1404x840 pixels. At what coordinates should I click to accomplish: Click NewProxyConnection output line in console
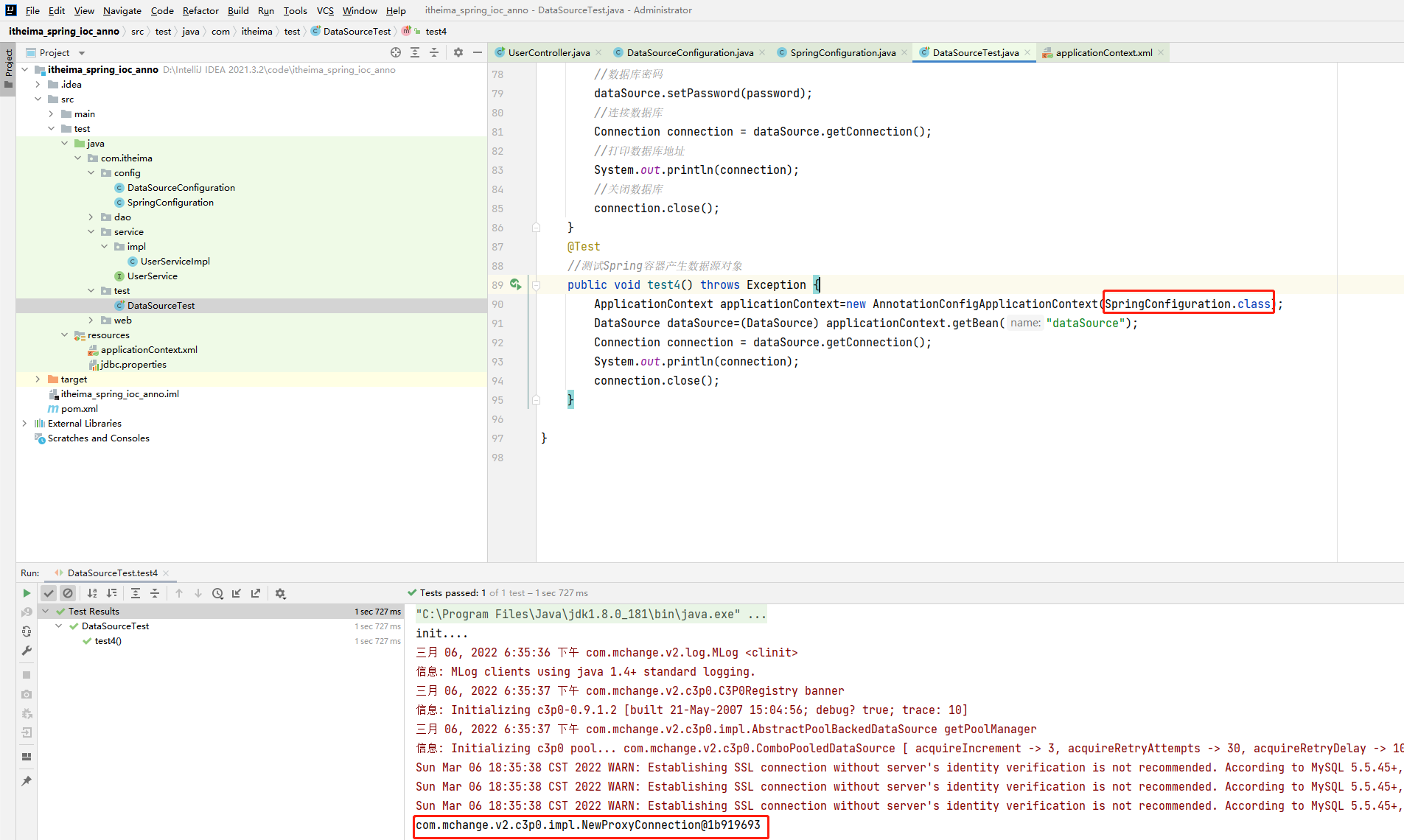tap(588, 825)
